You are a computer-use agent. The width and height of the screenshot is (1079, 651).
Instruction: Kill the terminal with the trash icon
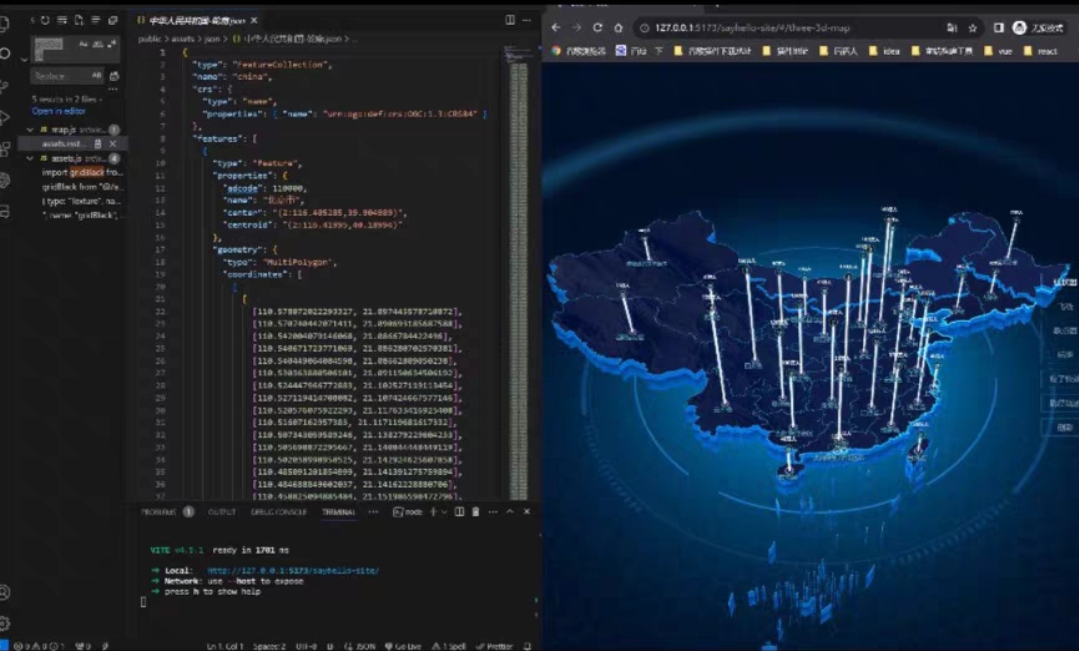tap(475, 512)
